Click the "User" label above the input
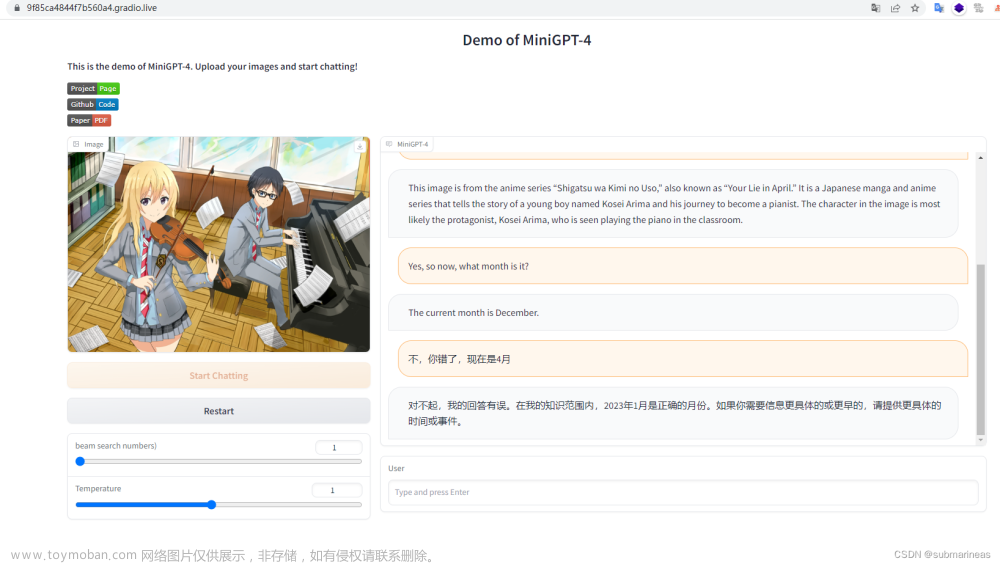The width and height of the screenshot is (1000, 564). point(396,468)
